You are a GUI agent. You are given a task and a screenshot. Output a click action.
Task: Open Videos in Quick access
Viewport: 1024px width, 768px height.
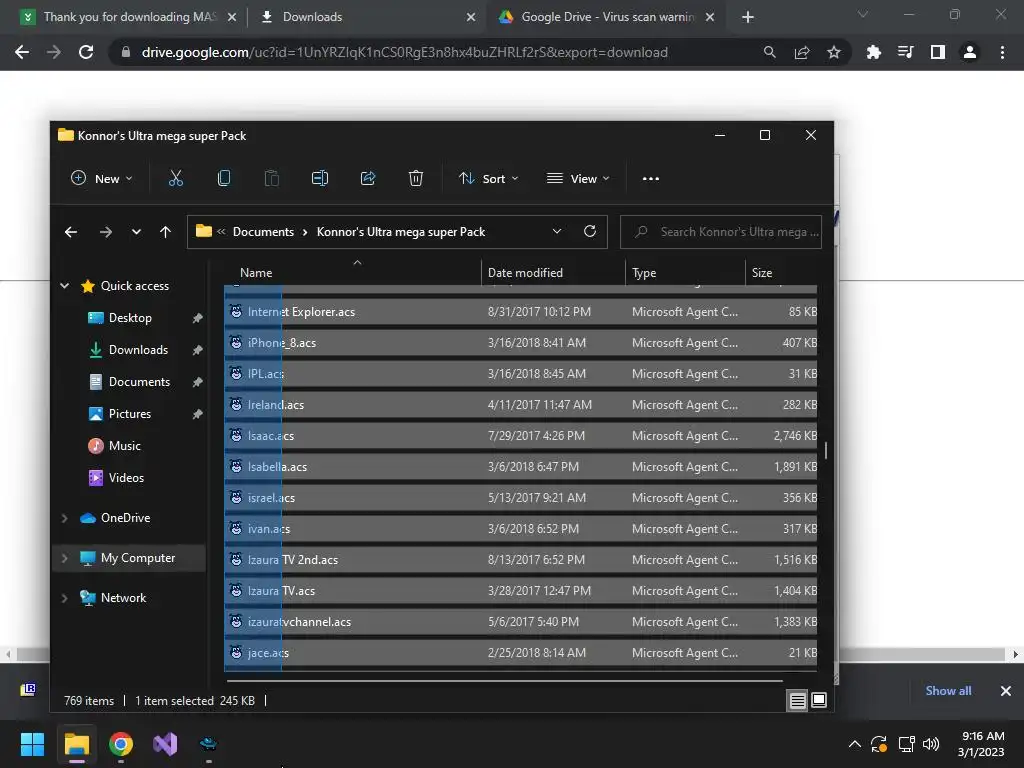126,478
